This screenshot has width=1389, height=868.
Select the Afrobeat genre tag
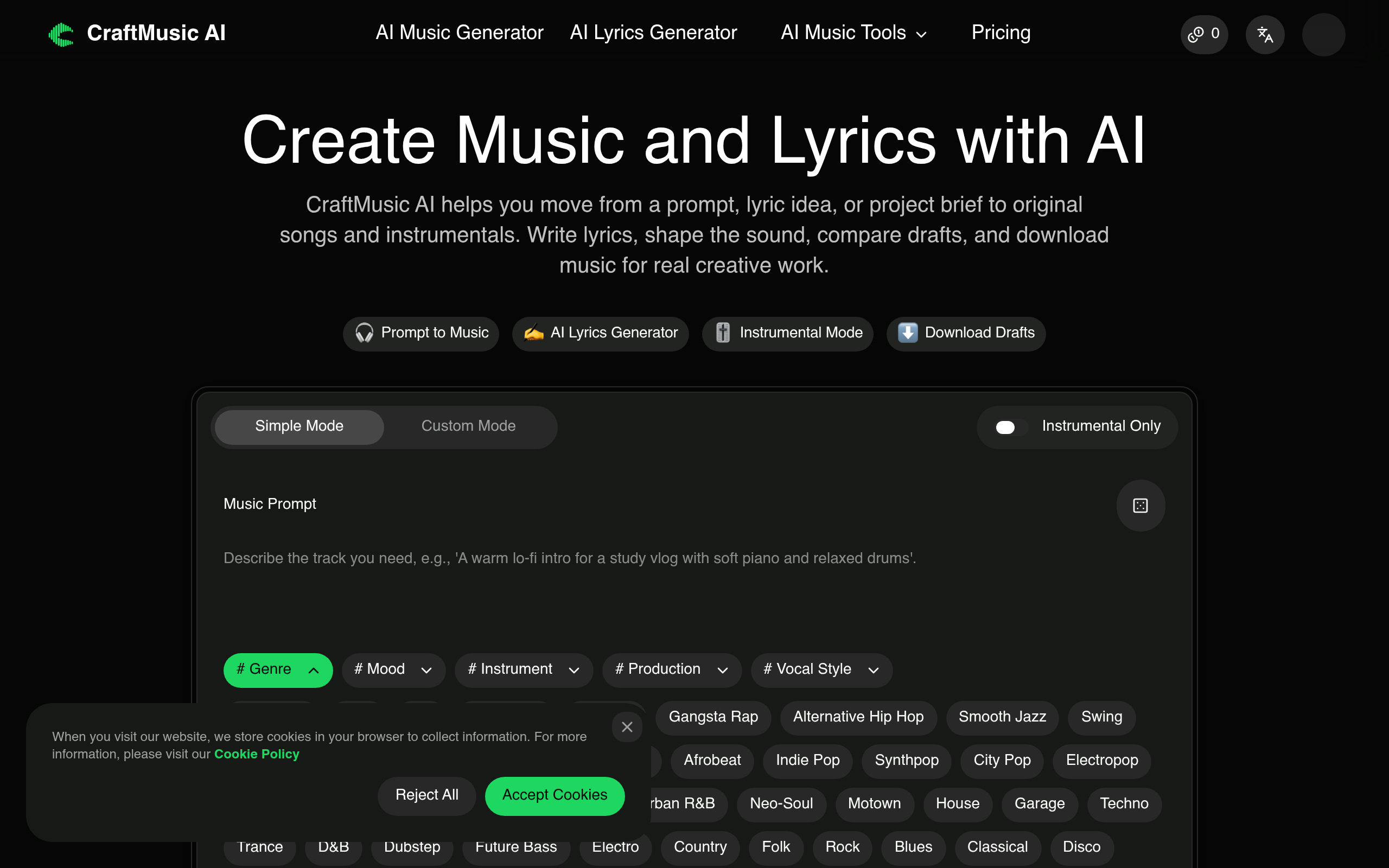pos(712,761)
